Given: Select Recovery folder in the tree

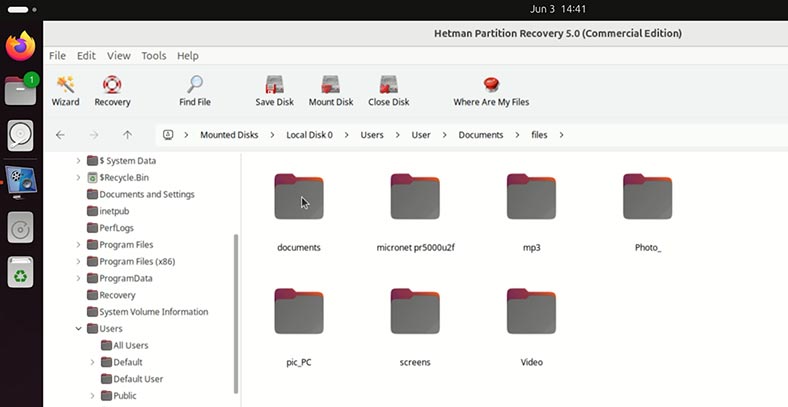Looking at the screenshot, I should tap(111, 295).
